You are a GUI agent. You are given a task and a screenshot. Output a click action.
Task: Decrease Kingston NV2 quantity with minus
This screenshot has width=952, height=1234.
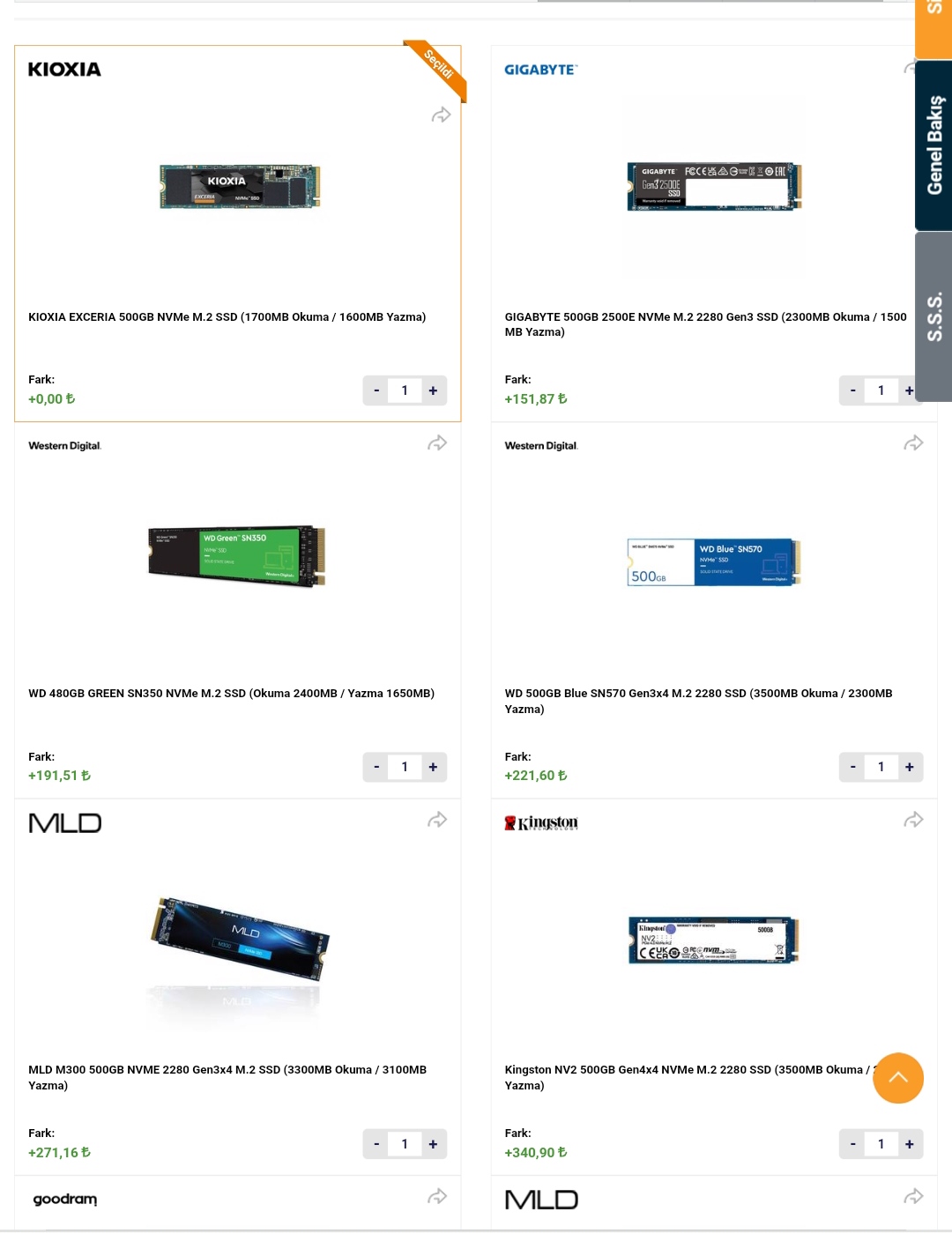coord(852,1144)
